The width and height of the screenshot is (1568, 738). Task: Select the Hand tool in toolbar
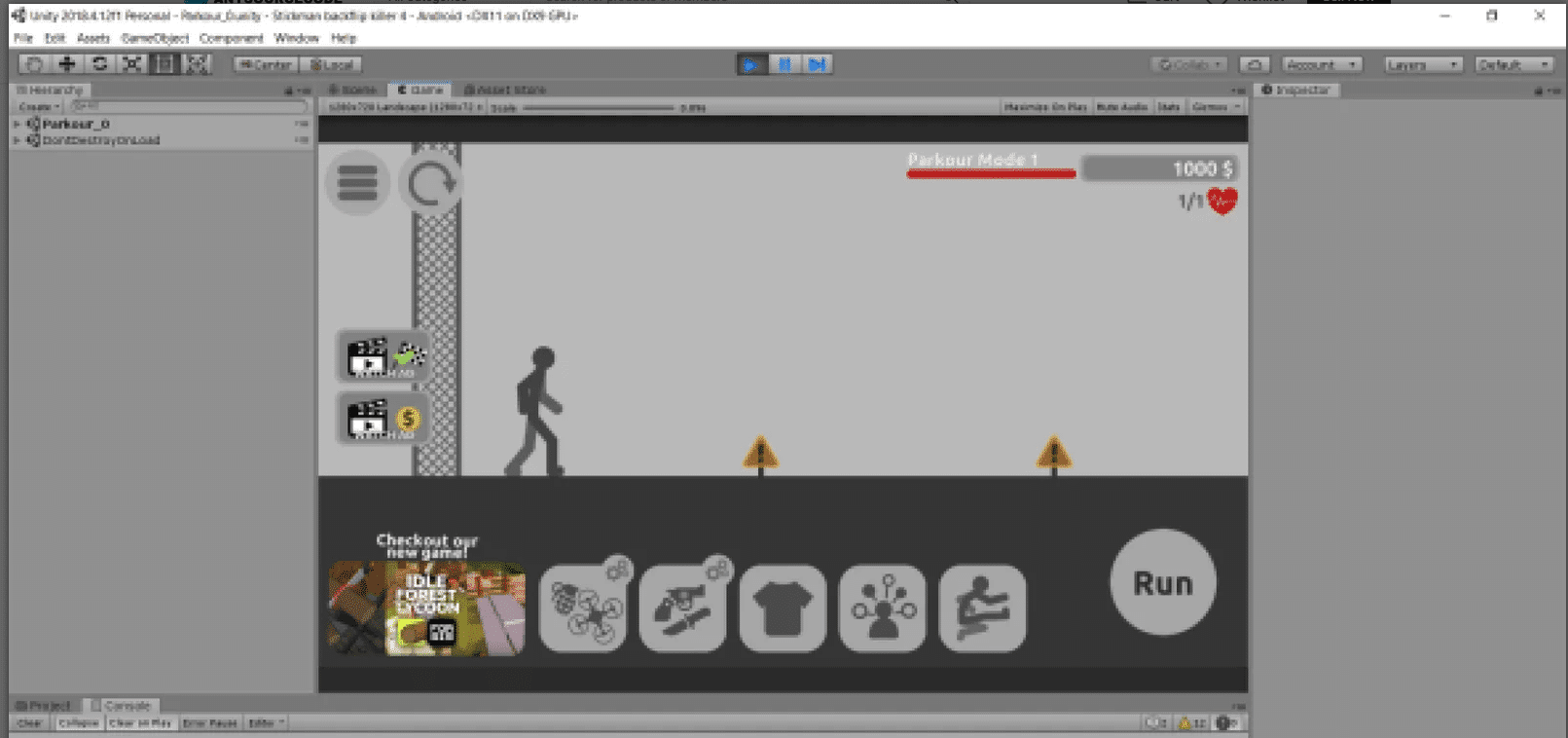(34, 64)
